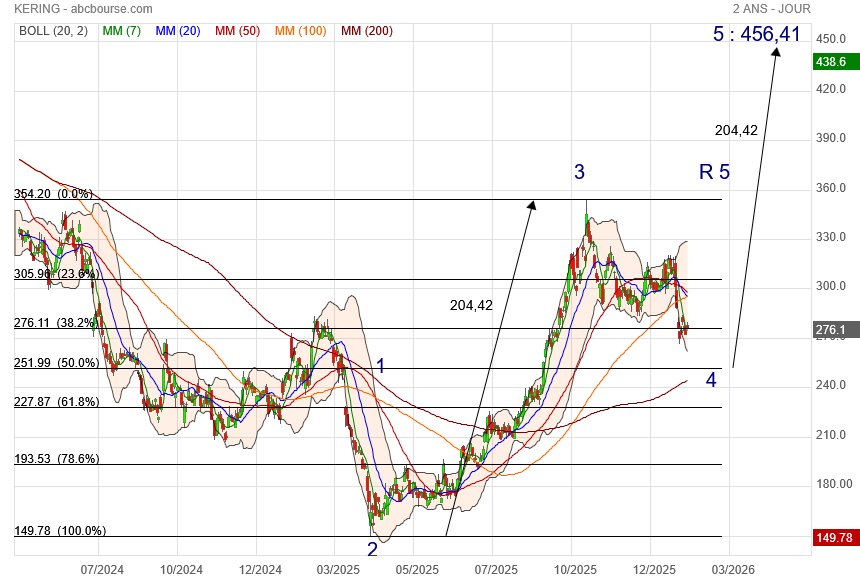Image resolution: width=860 pixels, height=580 pixels.
Task: Click the 10/2024 date axis label
Action: point(181,570)
